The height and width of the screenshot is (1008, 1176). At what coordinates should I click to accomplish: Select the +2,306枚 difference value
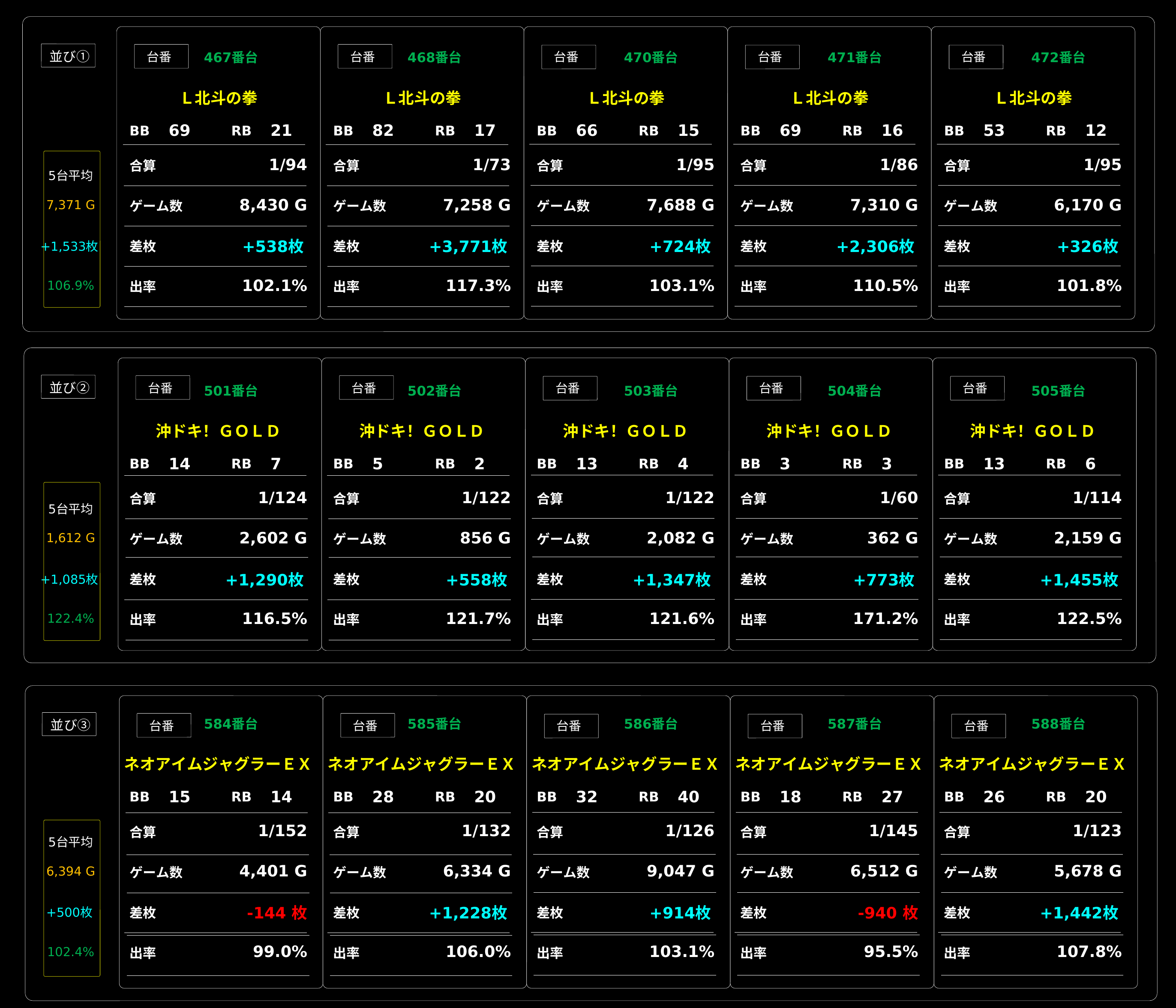pos(876,246)
